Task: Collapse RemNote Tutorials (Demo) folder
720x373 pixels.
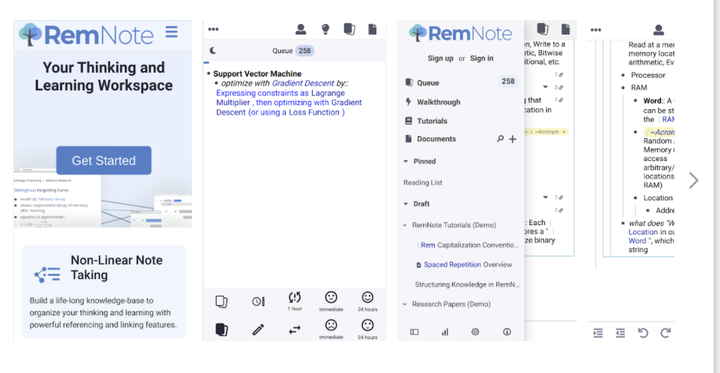Action: (405, 225)
